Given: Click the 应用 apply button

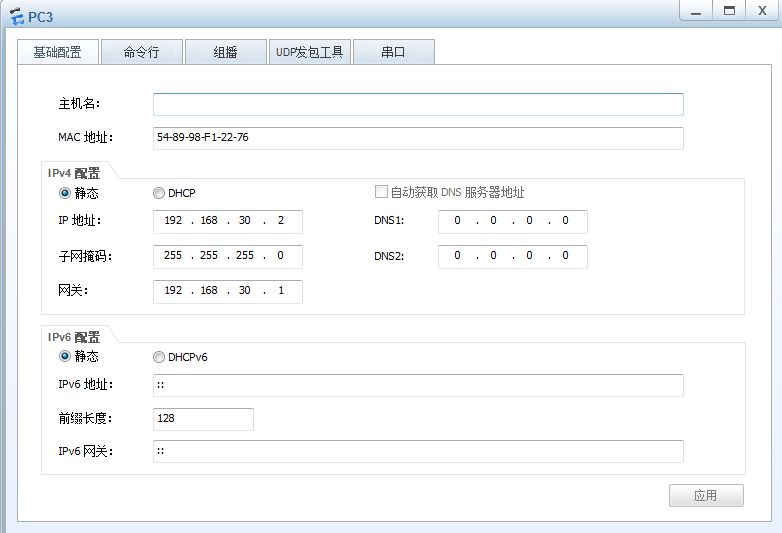Looking at the screenshot, I should pyautogui.click(x=706, y=496).
